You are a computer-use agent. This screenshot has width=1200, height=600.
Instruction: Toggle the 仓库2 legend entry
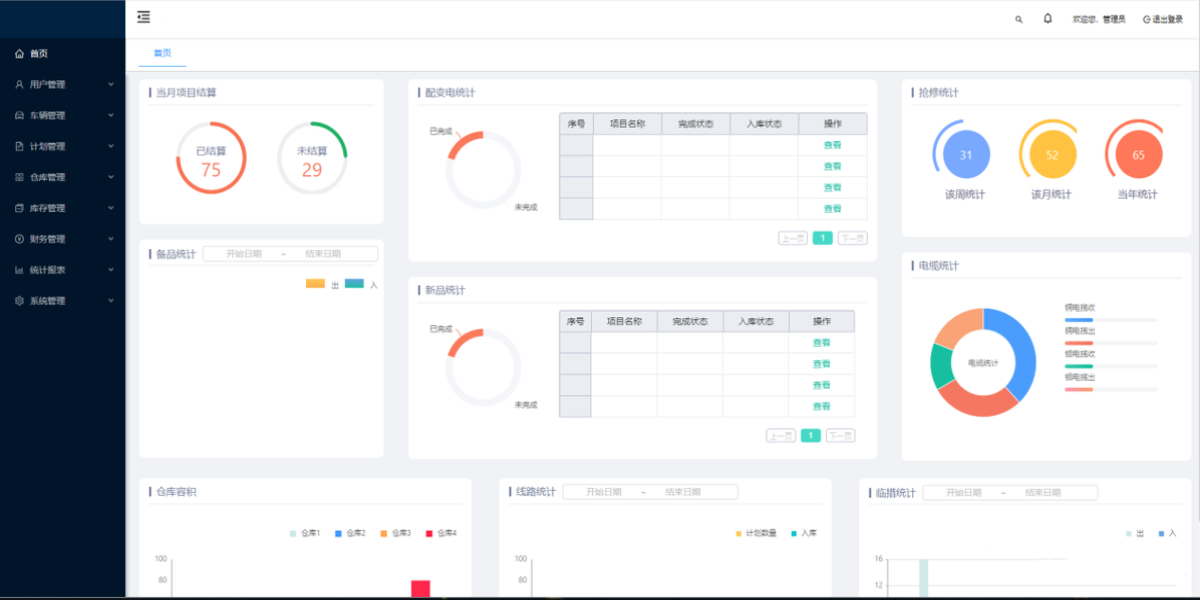tap(350, 533)
